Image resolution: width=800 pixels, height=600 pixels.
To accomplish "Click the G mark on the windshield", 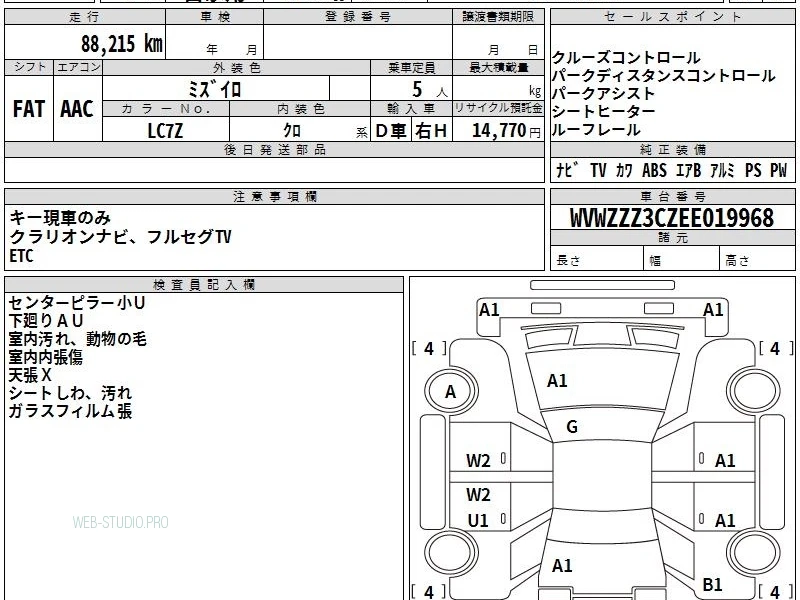I will (x=572, y=427).
